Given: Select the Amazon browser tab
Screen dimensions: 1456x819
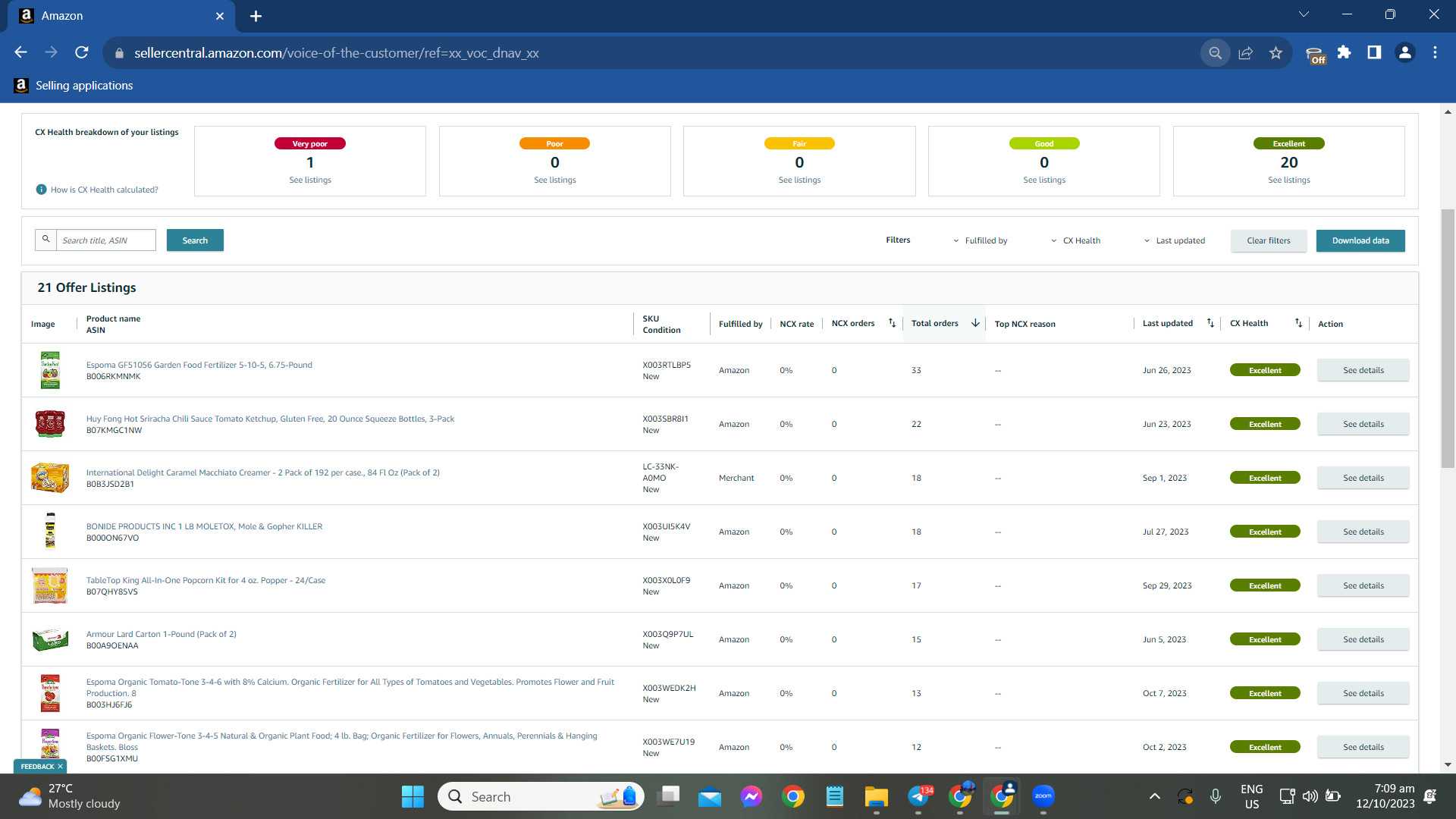Looking at the screenshot, I should pyautogui.click(x=121, y=16).
